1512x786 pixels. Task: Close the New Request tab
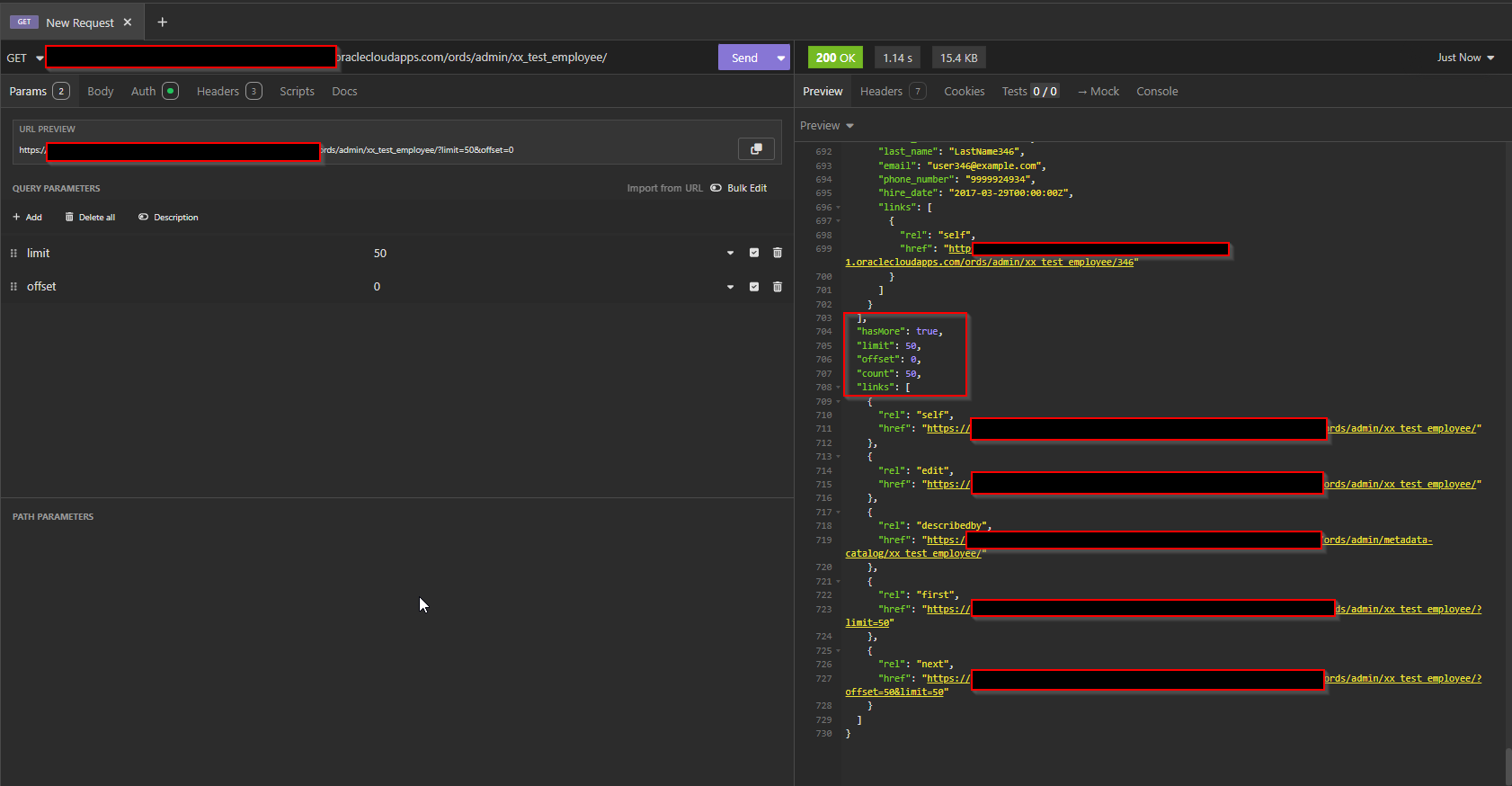coord(128,22)
